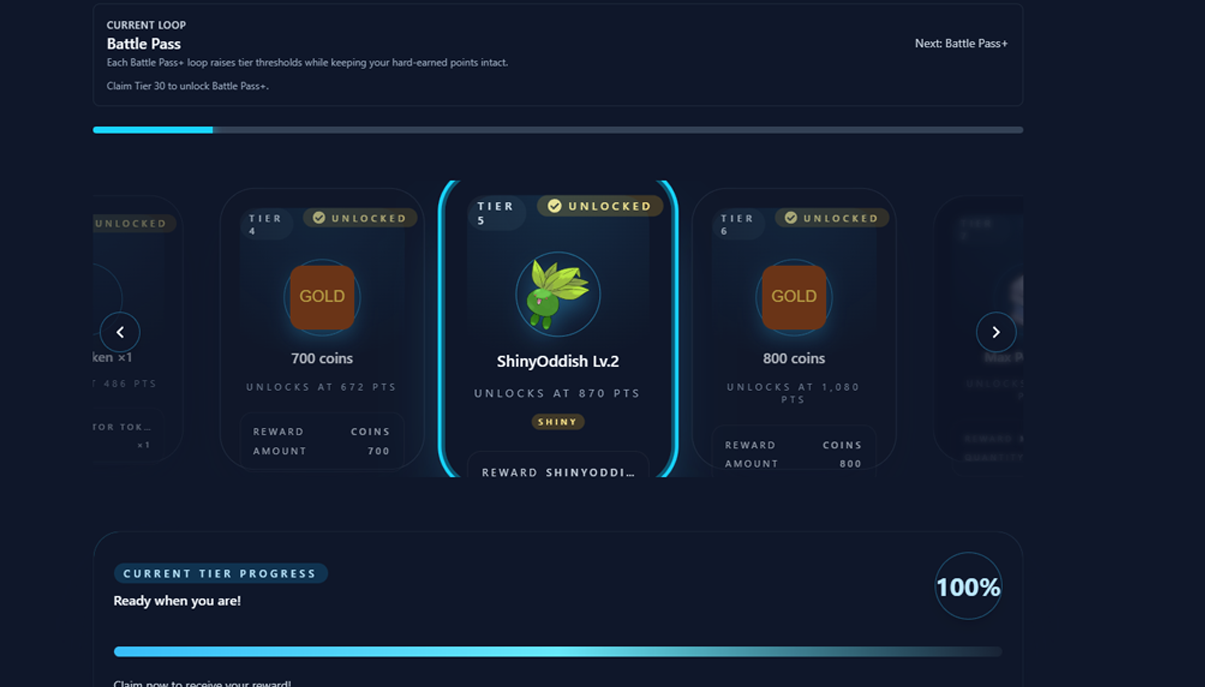Click the right carousel chevron
This screenshot has height=687, width=1205.
coord(996,331)
